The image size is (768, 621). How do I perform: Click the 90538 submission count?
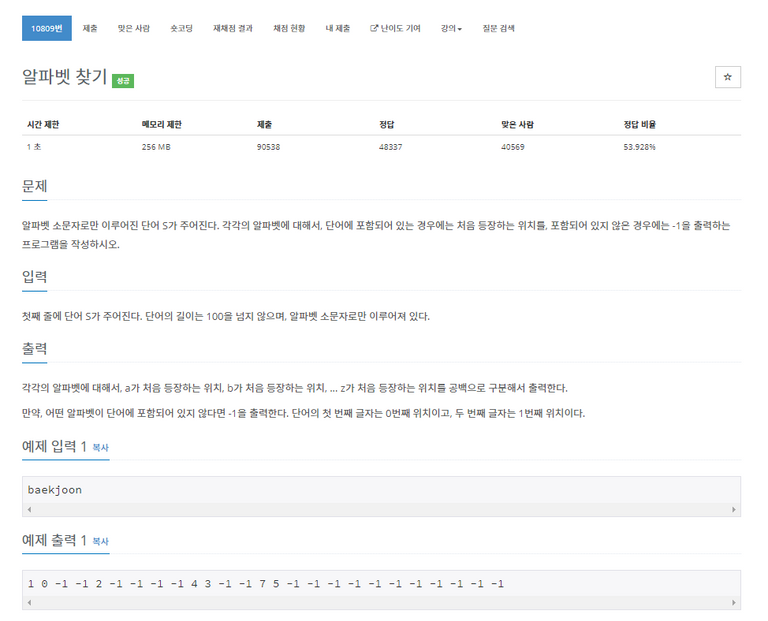268,147
